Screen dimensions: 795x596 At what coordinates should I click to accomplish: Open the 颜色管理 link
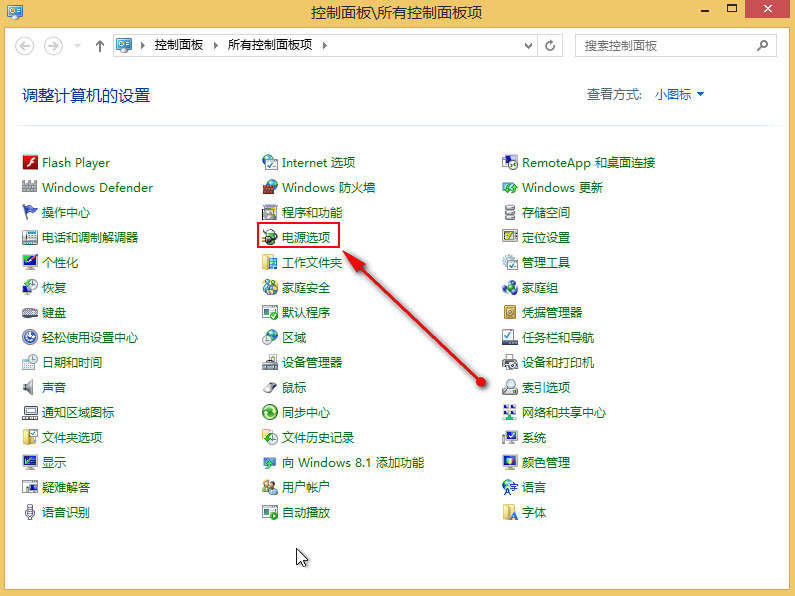[x=546, y=463]
